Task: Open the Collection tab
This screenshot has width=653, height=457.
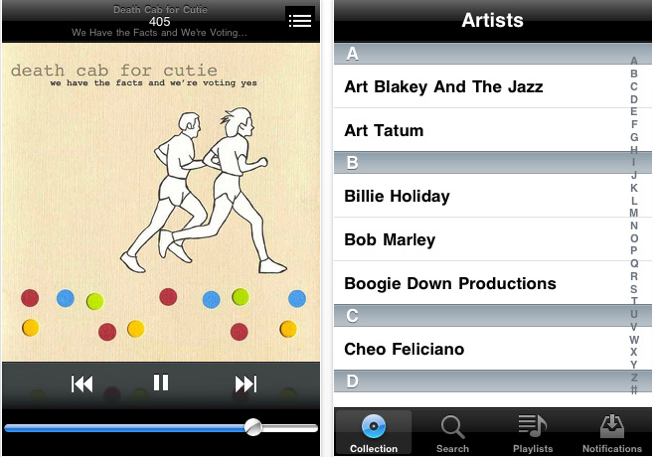Action: click(374, 432)
